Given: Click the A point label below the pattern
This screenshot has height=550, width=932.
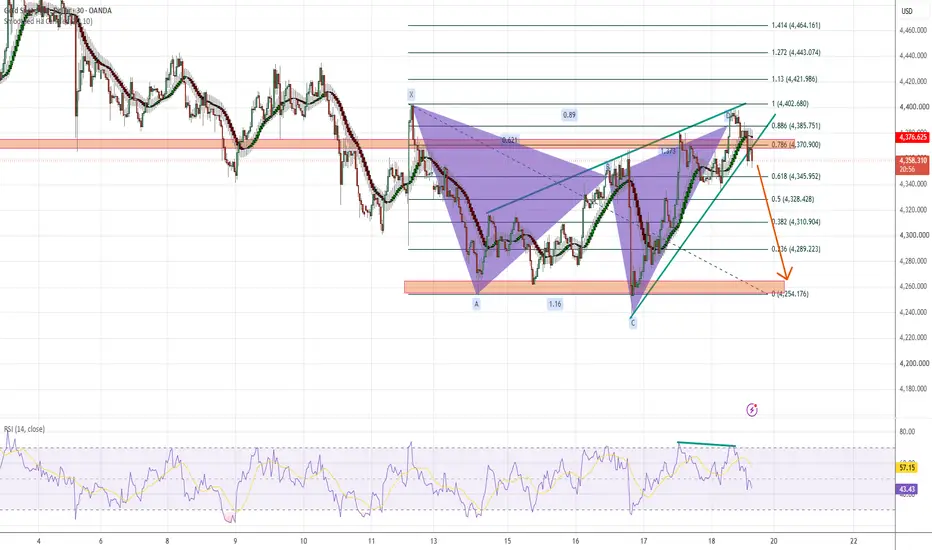Looking at the screenshot, I should tap(476, 304).
